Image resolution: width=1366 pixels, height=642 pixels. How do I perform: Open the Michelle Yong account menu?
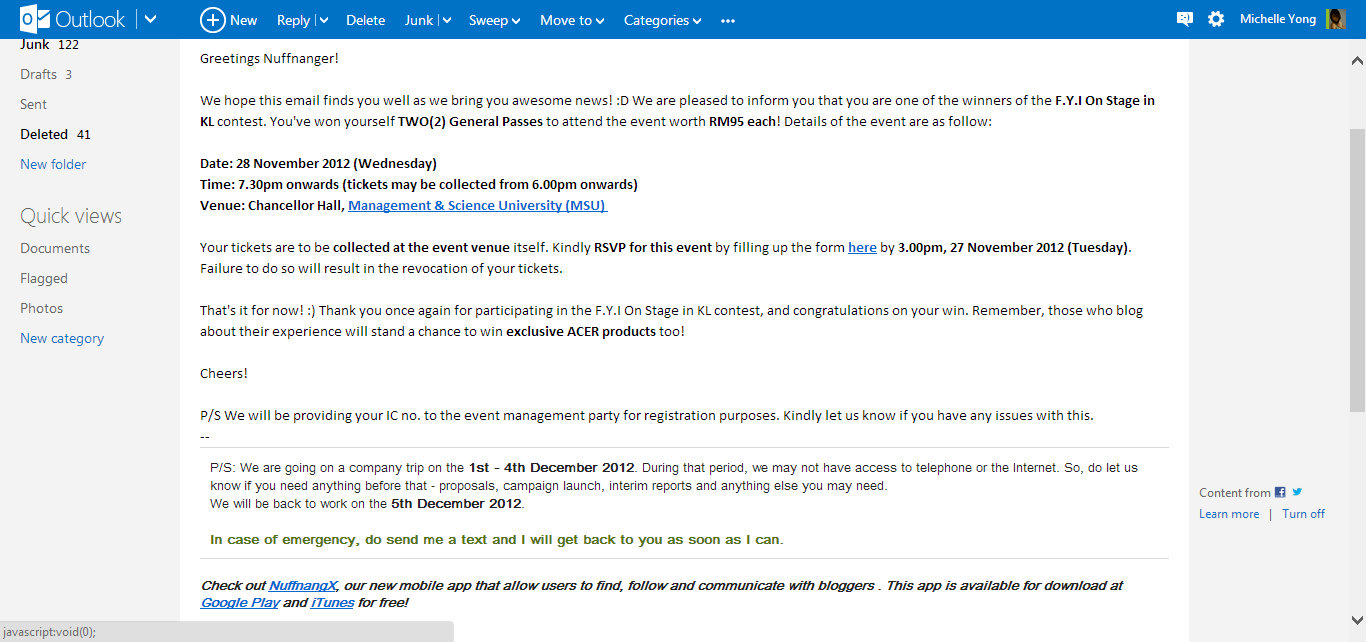click(x=1278, y=19)
